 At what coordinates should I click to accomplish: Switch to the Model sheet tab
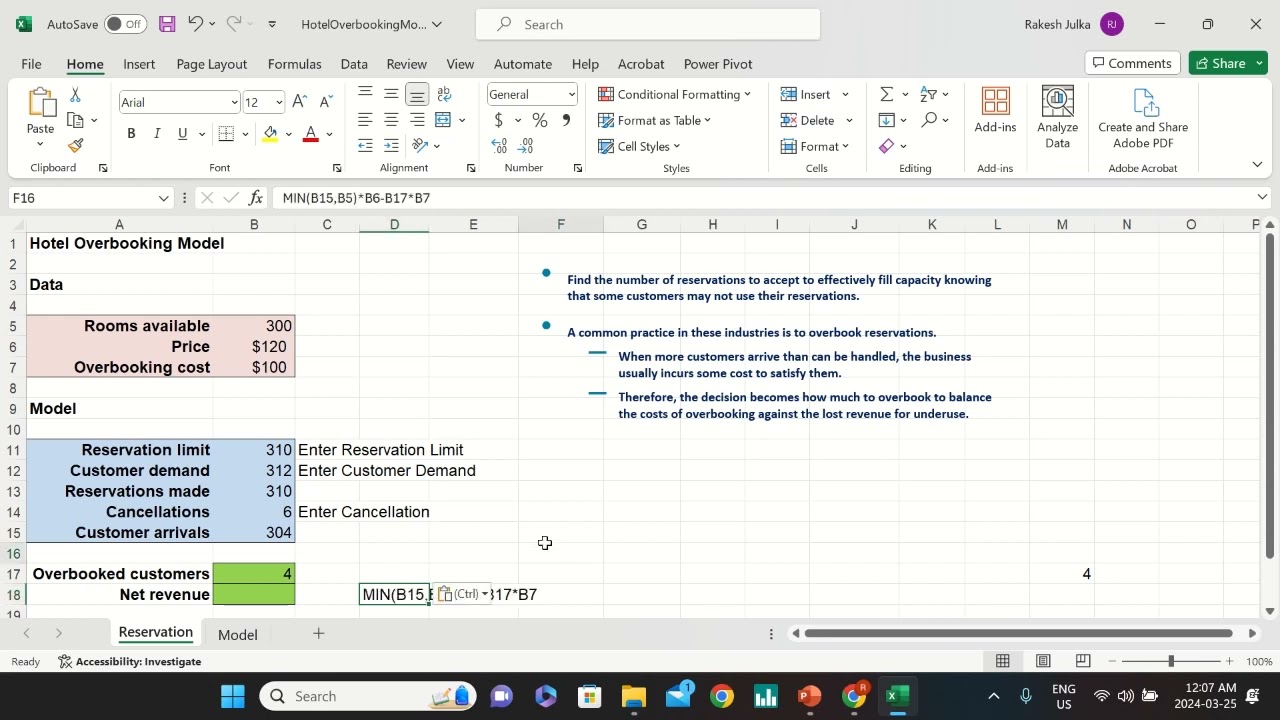(238, 634)
